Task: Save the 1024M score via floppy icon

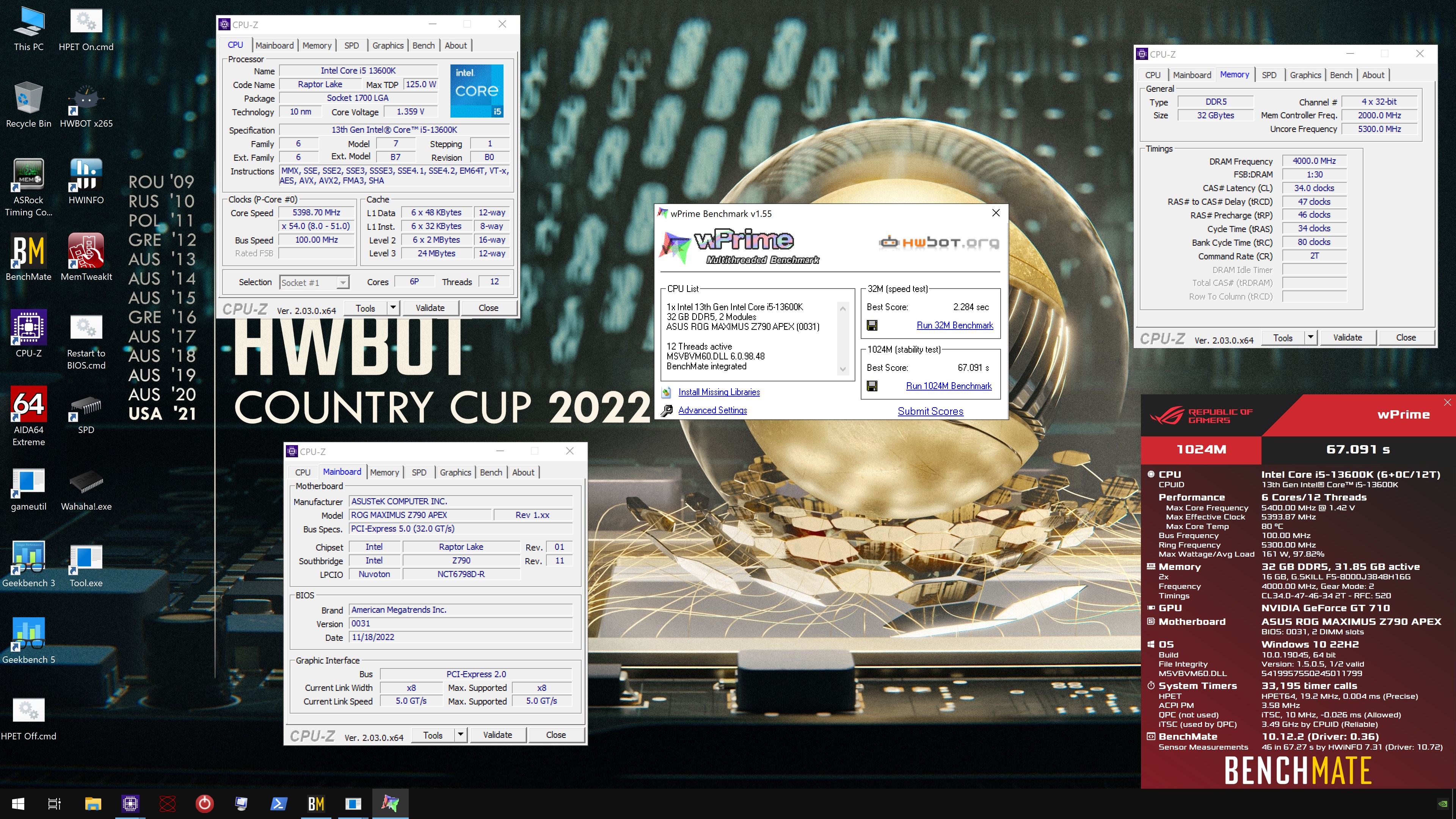Action: click(x=872, y=386)
